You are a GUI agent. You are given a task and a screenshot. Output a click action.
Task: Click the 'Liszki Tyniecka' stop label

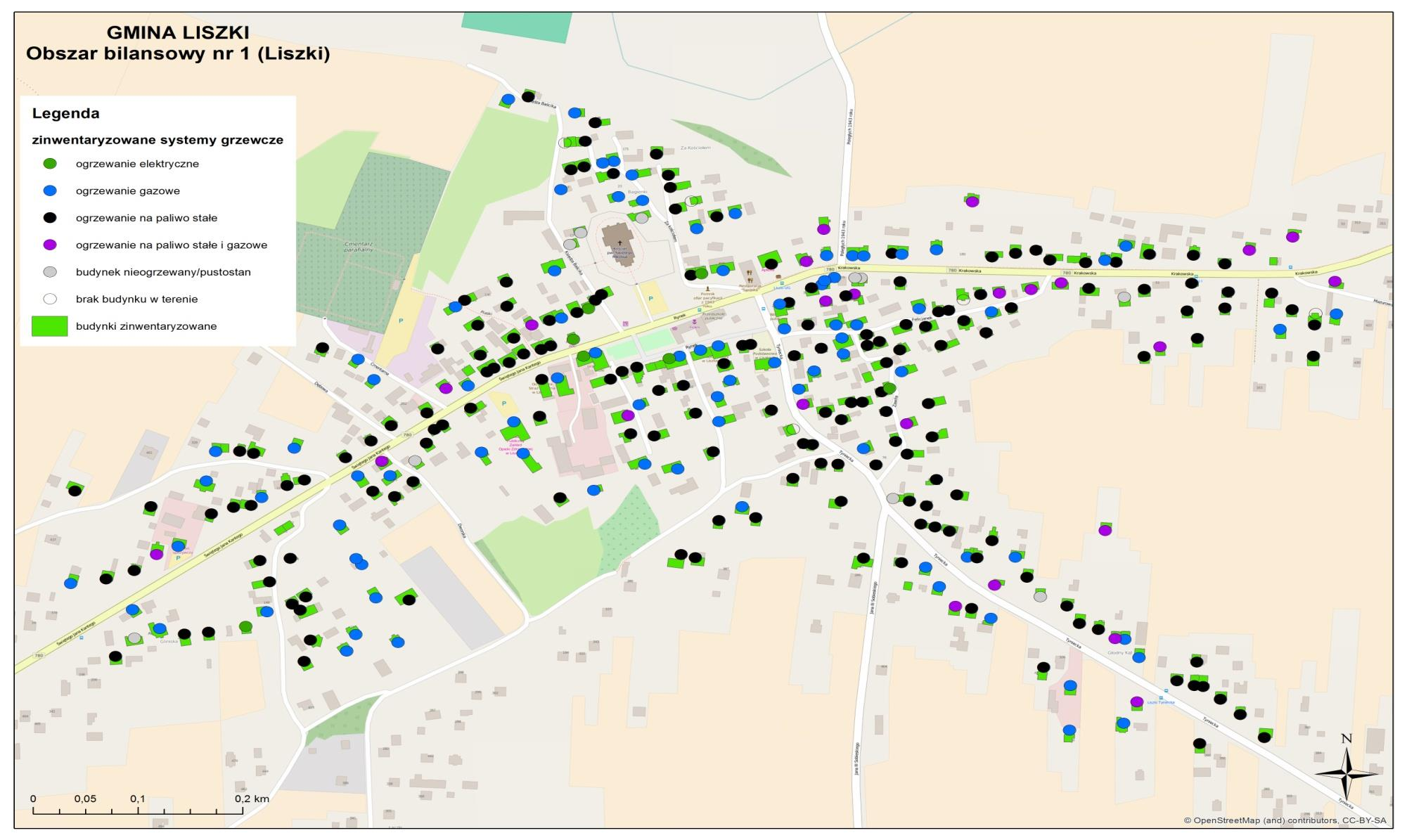click(x=1161, y=702)
